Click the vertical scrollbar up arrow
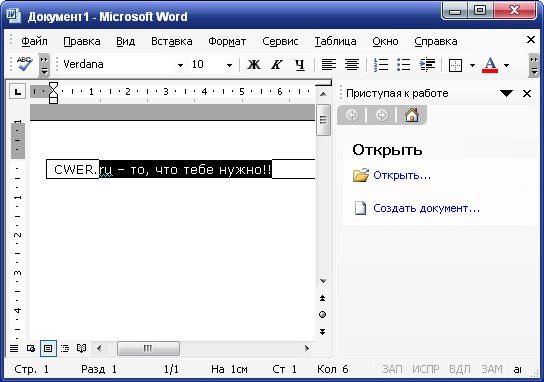544x382 pixels. (x=323, y=94)
